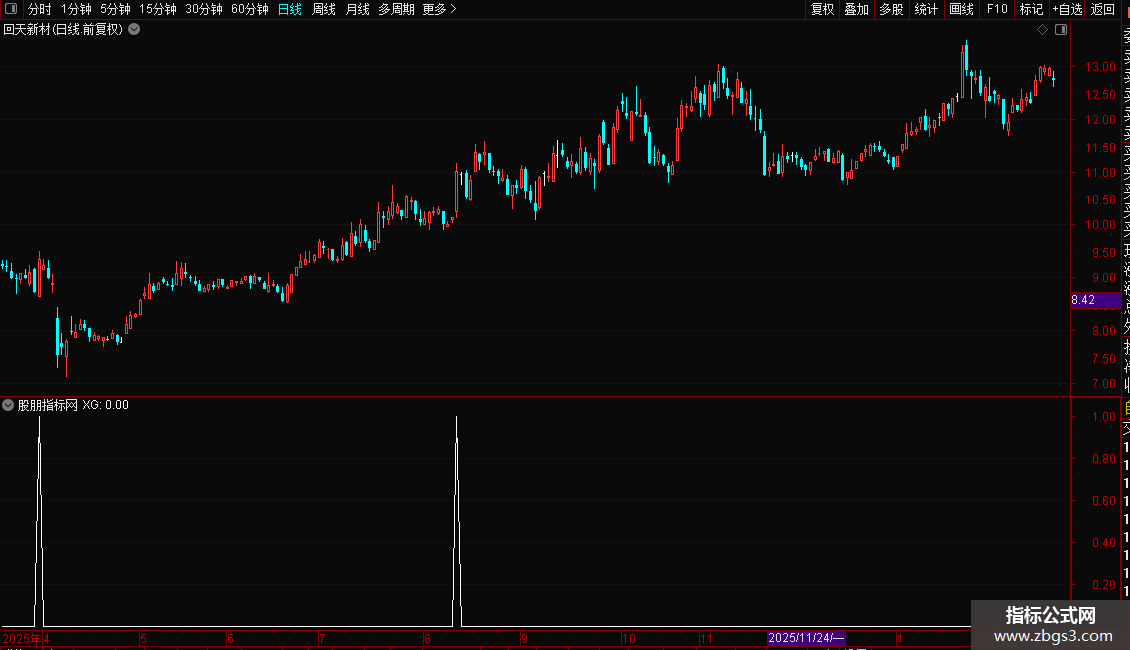Click the 复权 button
The height and width of the screenshot is (650, 1130).
822,9
